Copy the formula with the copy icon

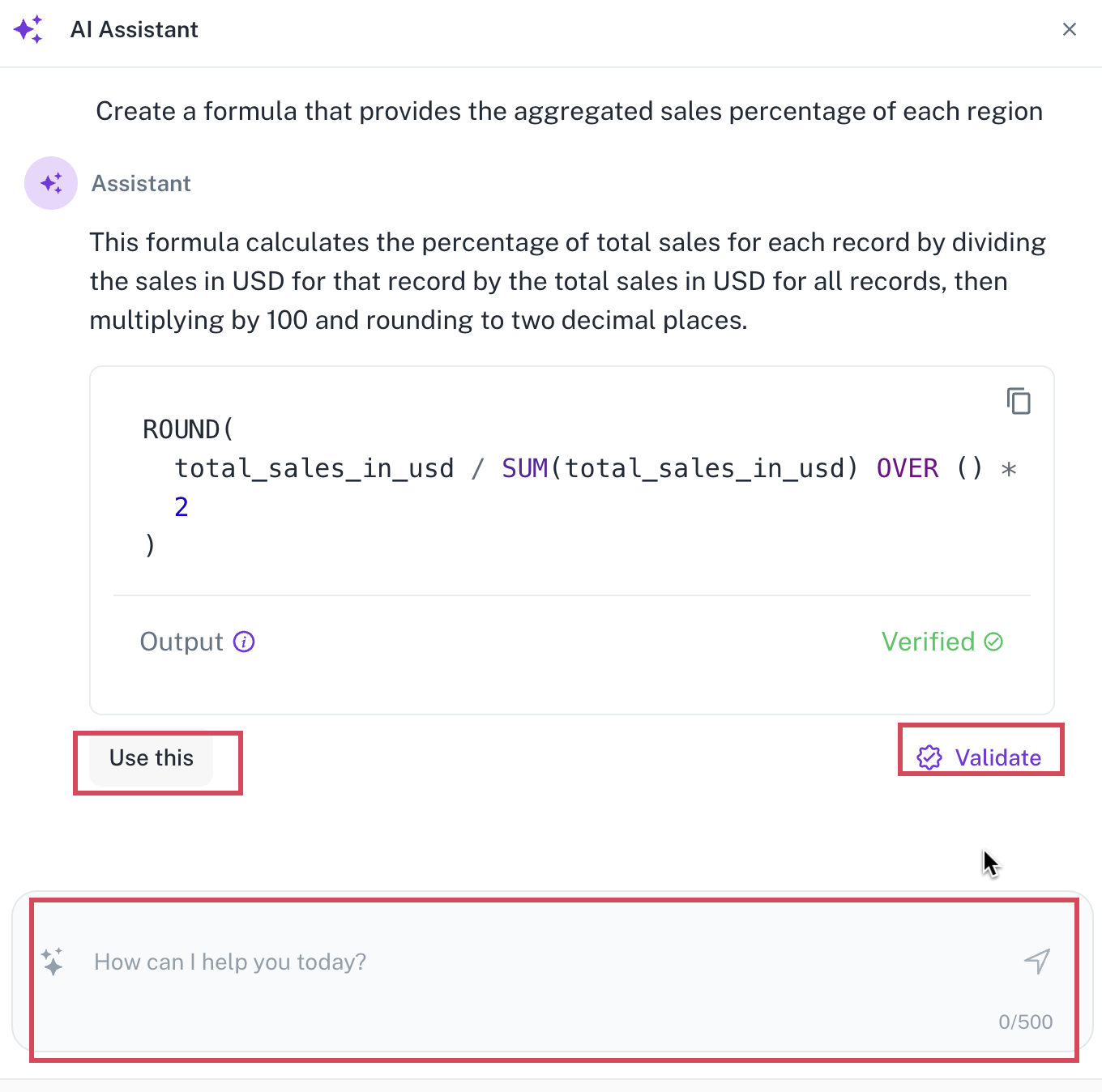(1019, 401)
